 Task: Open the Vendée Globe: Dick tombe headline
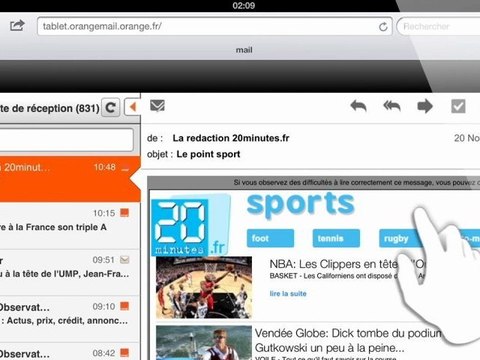pyautogui.click(x=348, y=340)
